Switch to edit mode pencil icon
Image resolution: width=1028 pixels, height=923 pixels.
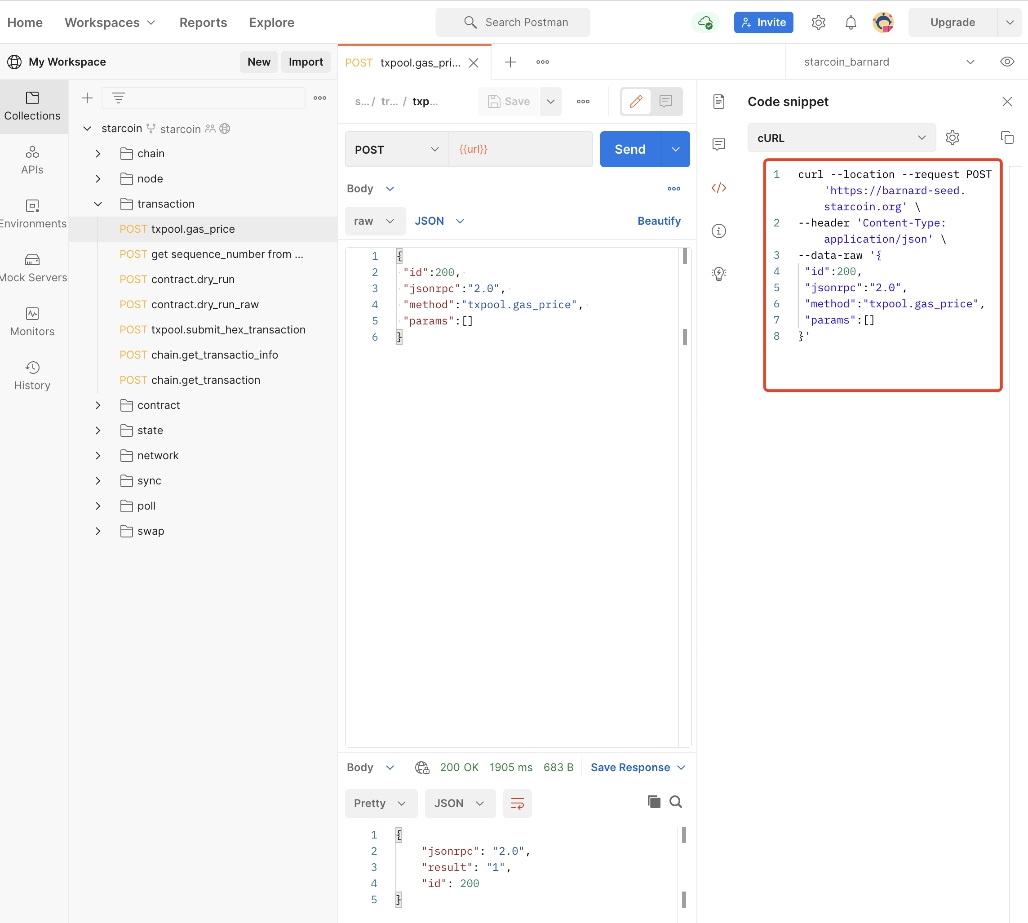636,101
